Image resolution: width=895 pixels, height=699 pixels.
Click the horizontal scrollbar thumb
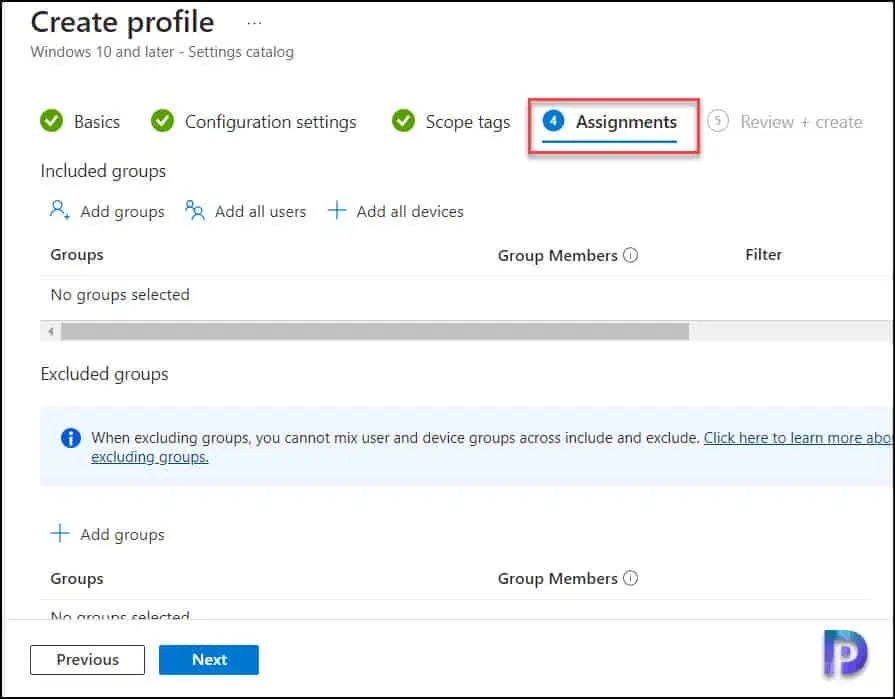tap(374, 332)
